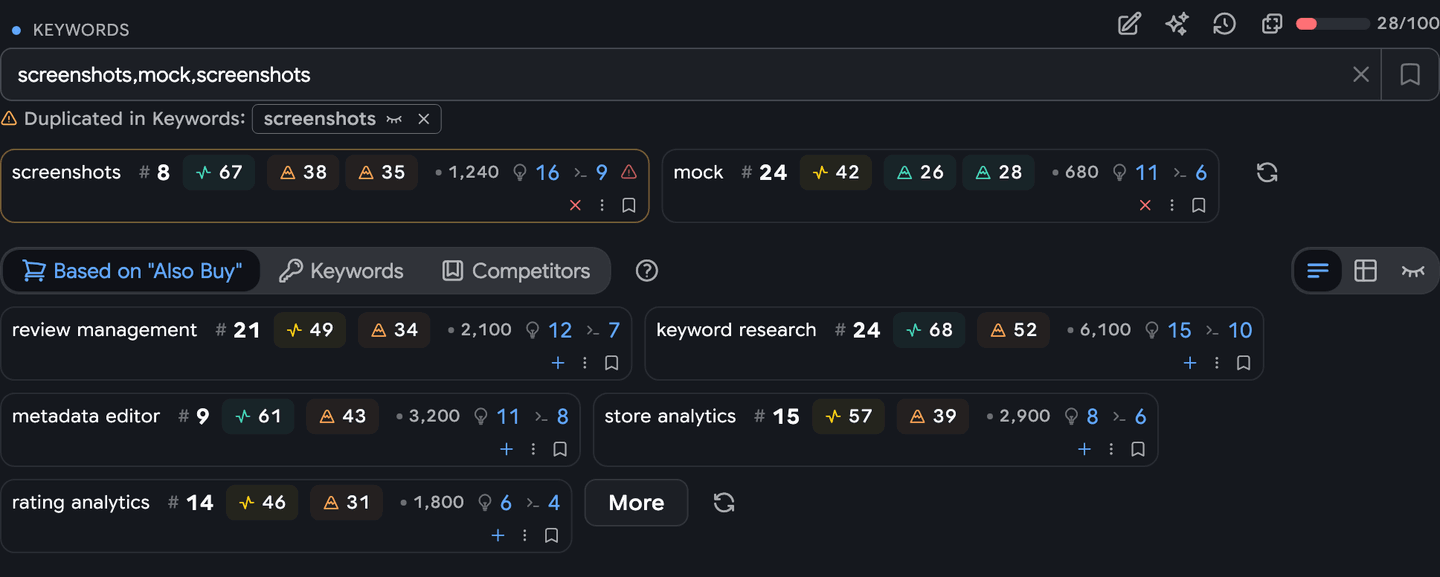
Task: Add the keyword research suggestion
Action: (x=1190, y=363)
